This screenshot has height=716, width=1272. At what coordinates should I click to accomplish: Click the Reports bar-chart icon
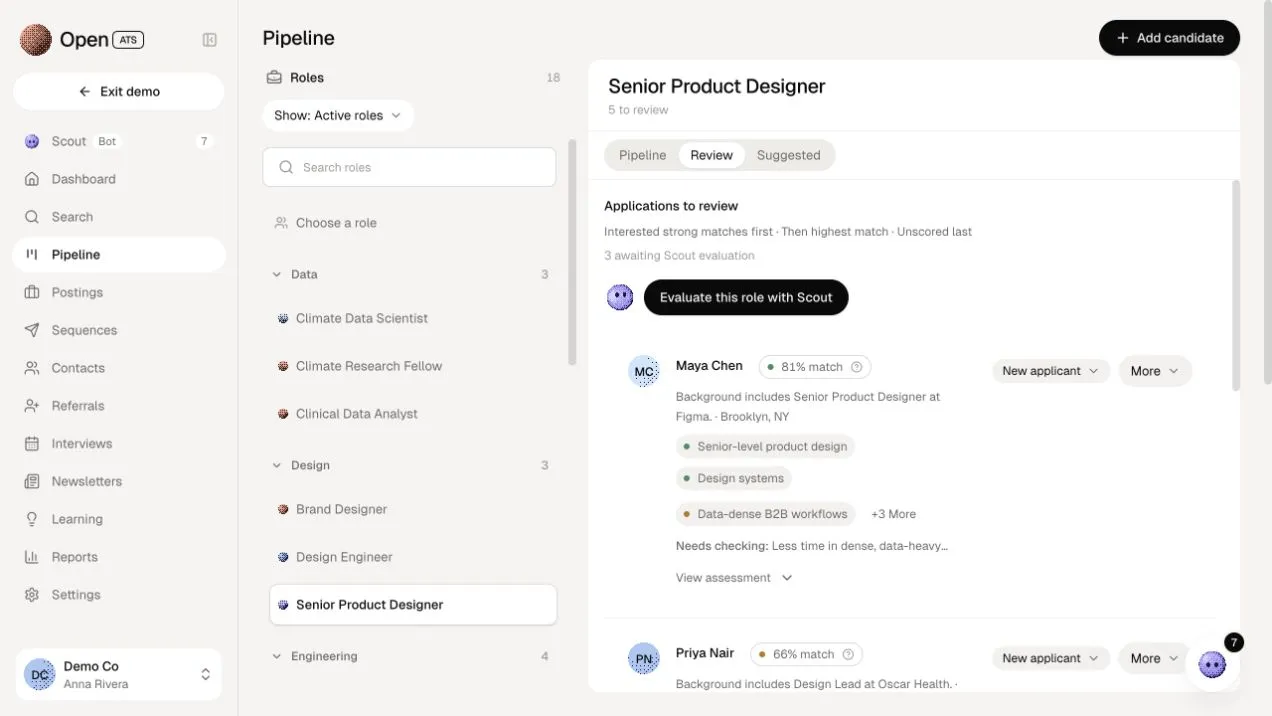pyautogui.click(x=32, y=557)
